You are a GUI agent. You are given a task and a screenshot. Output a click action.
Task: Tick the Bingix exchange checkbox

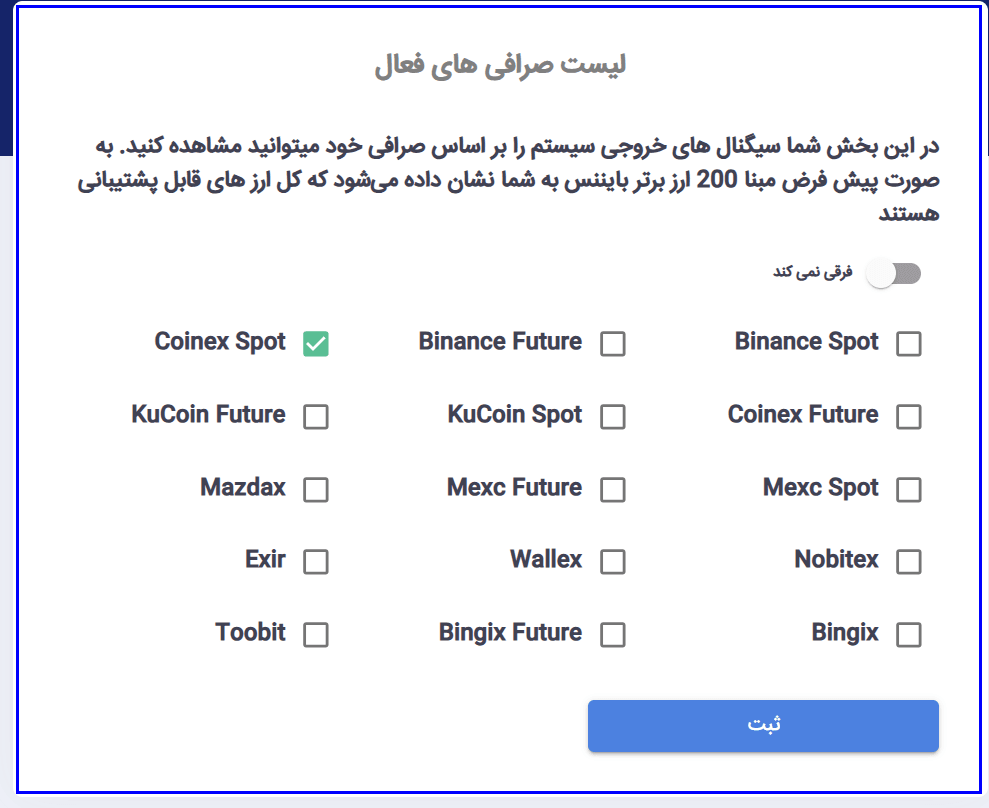click(909, 635)
